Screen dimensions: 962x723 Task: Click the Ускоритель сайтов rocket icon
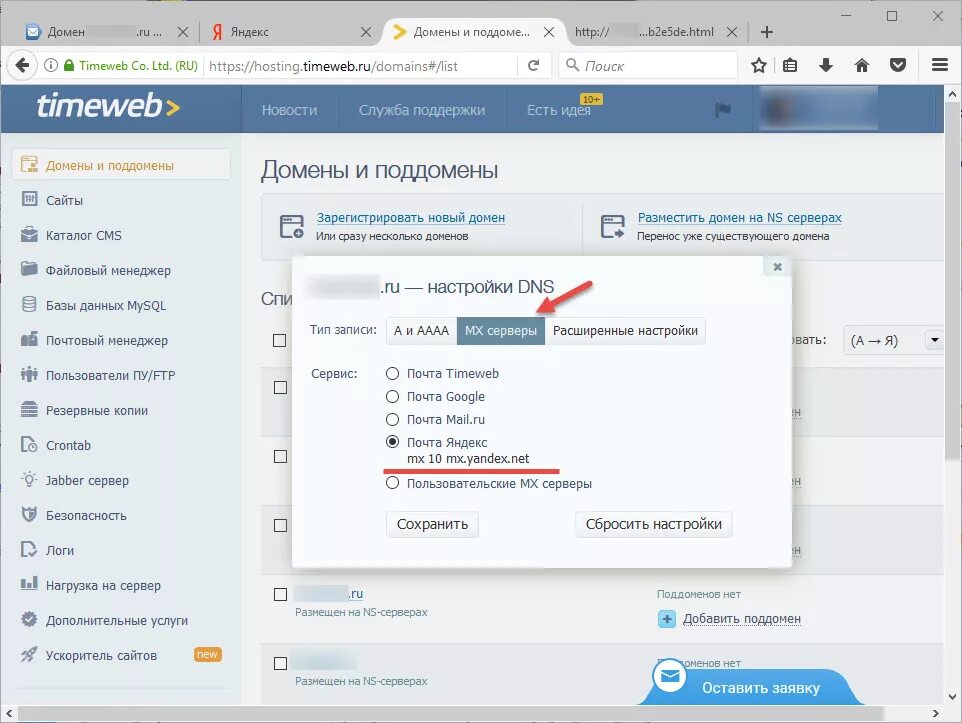tap(29, 654)
